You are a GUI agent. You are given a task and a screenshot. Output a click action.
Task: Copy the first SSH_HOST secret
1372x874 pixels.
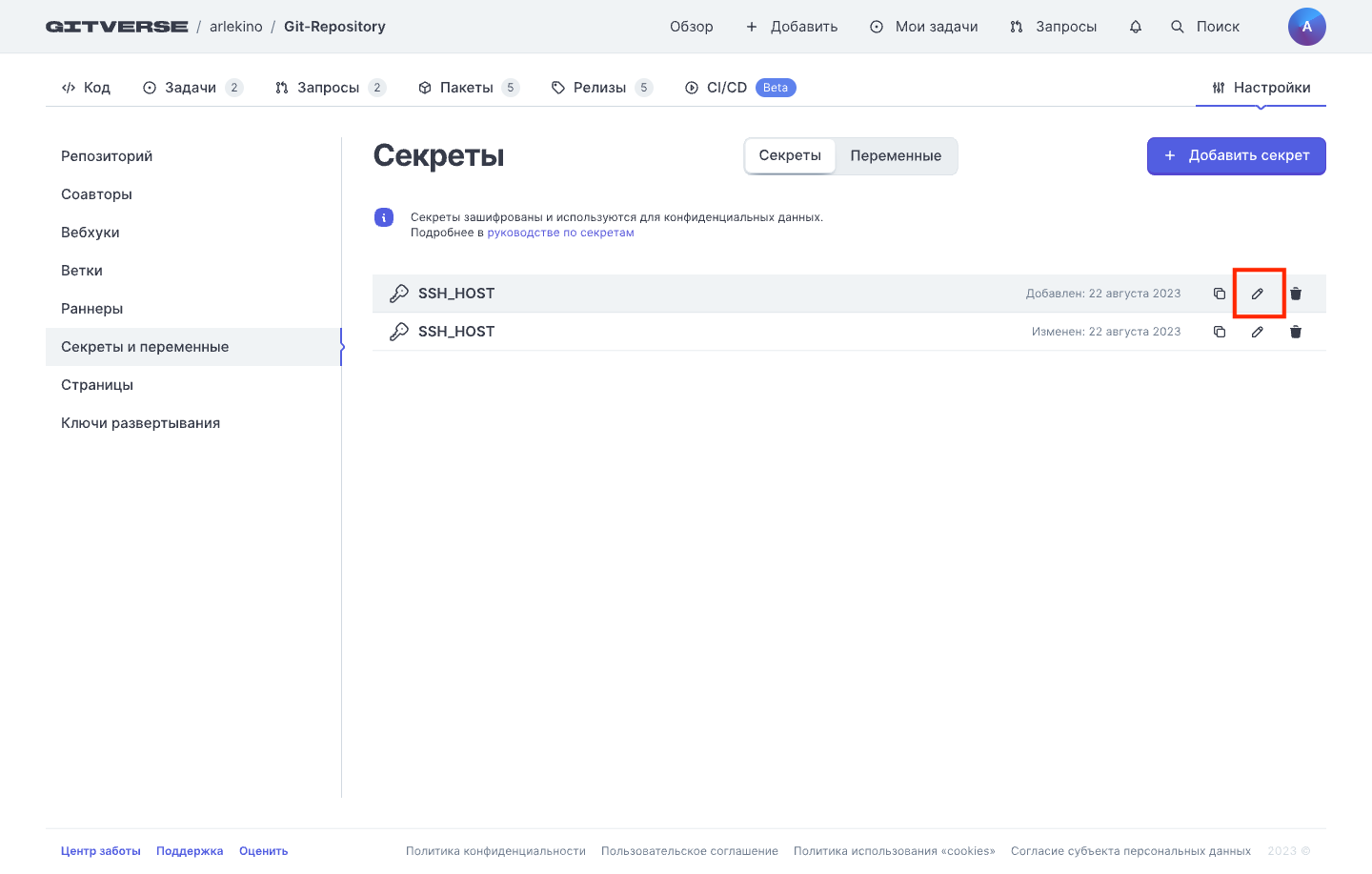1219,294
